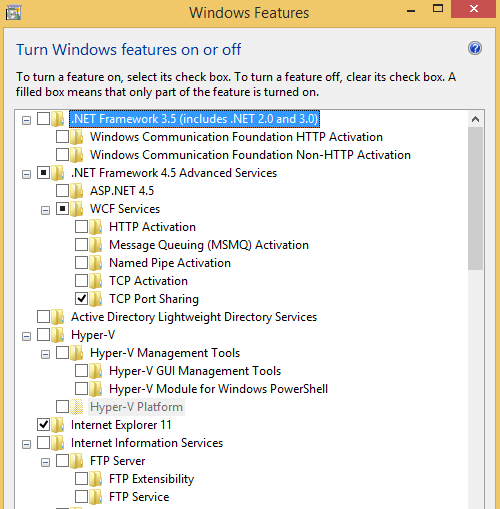
Task: Click folder icon beside WCF Services
Action: [77, 209]
